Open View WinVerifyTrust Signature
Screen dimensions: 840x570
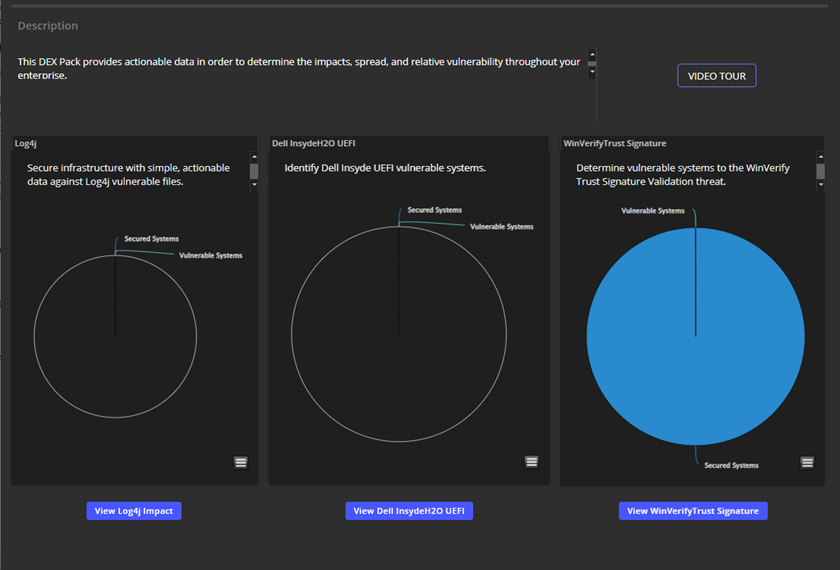693,511
